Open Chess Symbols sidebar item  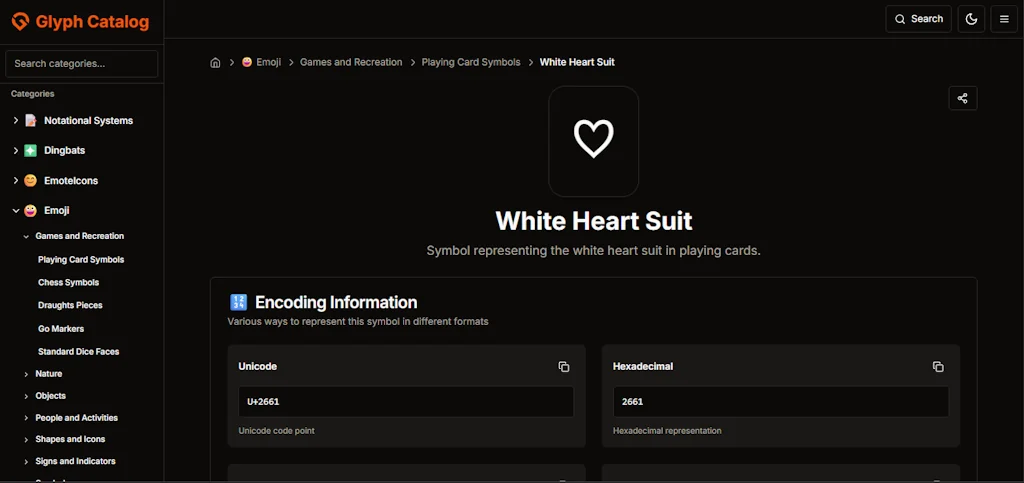click(x=69, y=282)
